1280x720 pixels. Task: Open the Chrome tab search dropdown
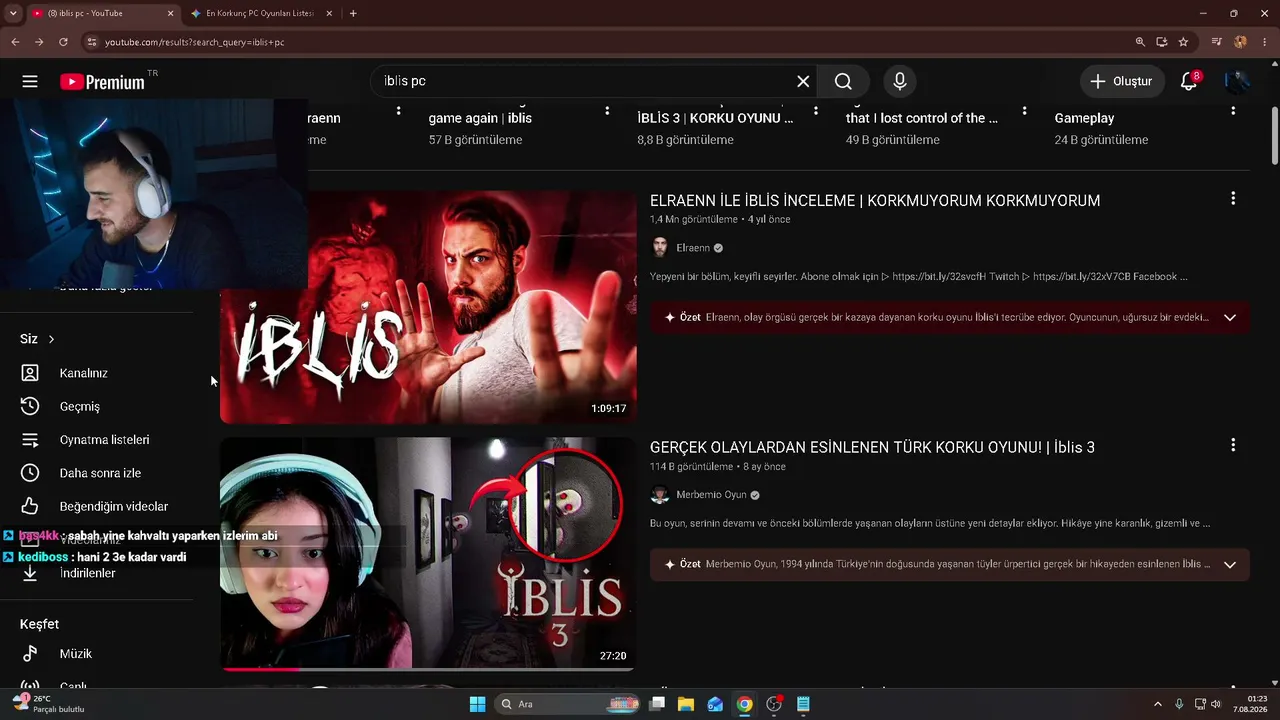coord(13,13)
